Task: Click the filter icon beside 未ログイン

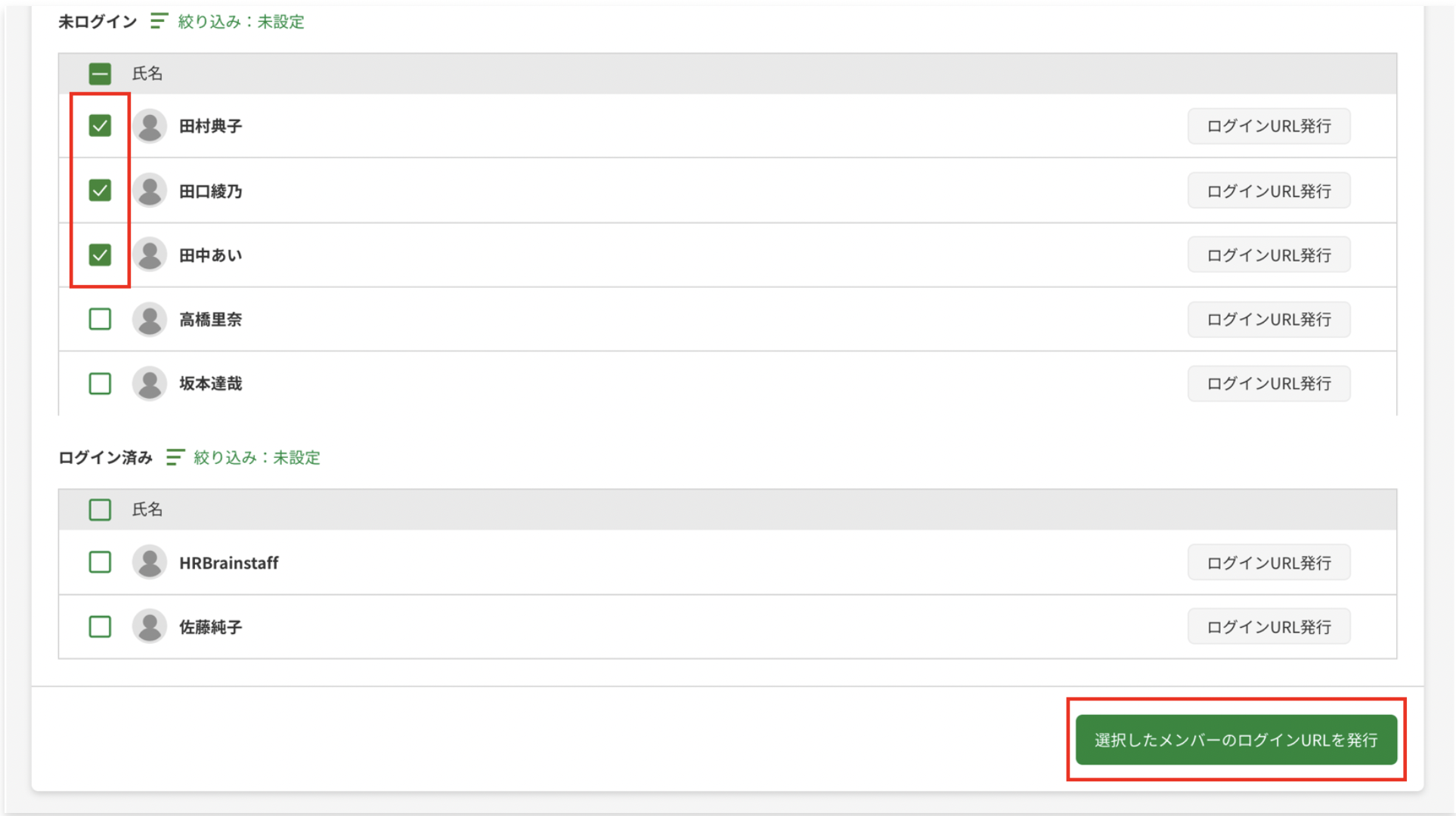Action: [x=158, y=21]
